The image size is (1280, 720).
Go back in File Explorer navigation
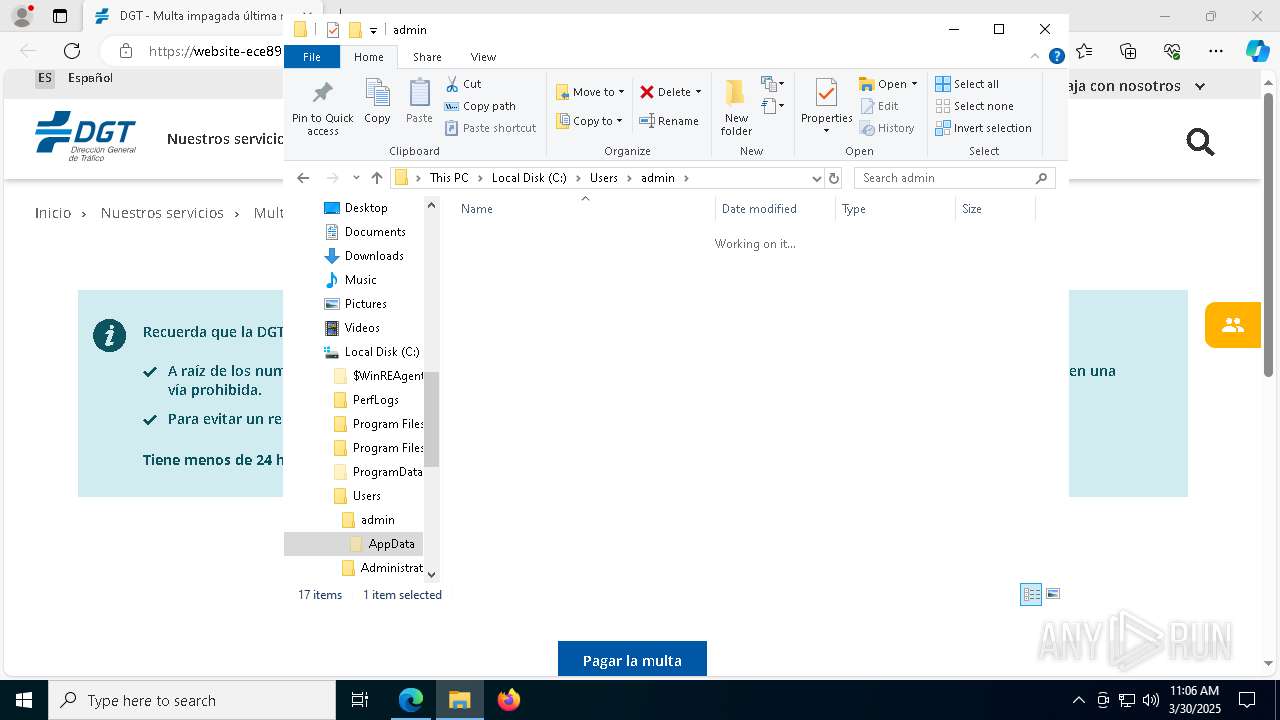click(x=303, y=178)
